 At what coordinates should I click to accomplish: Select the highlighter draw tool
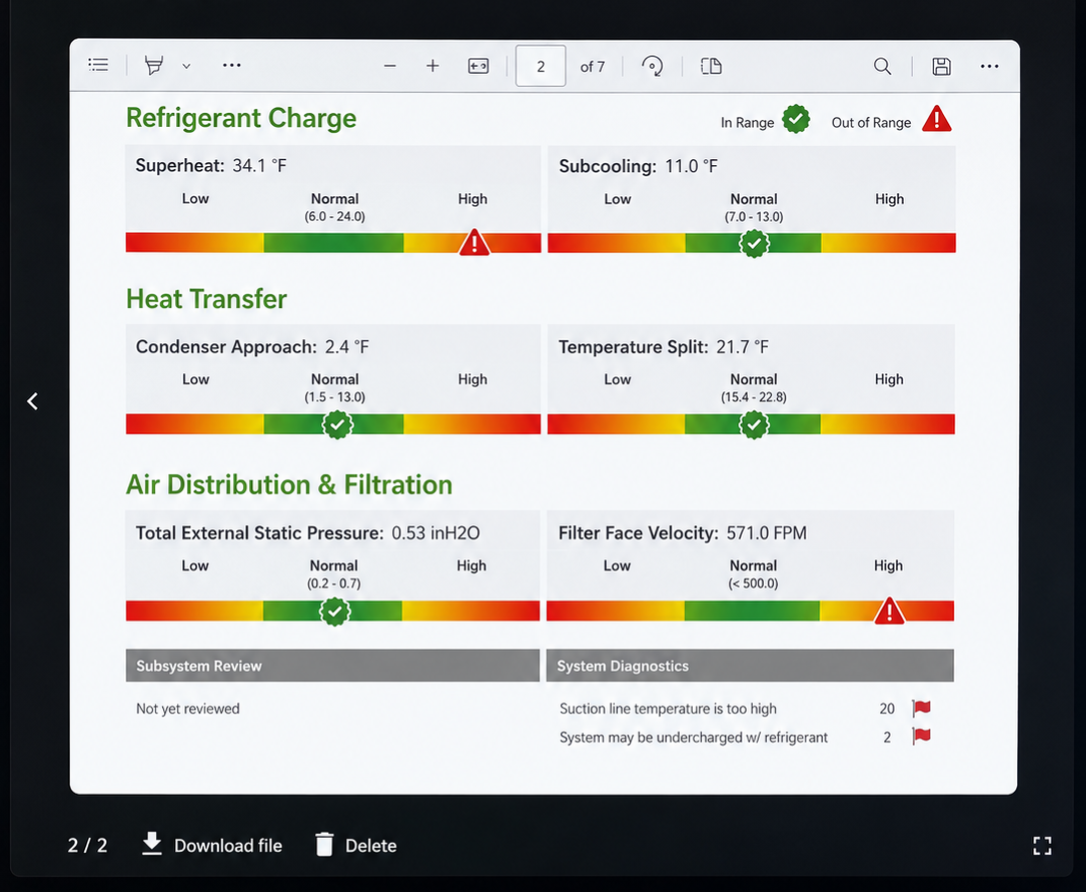154,65
